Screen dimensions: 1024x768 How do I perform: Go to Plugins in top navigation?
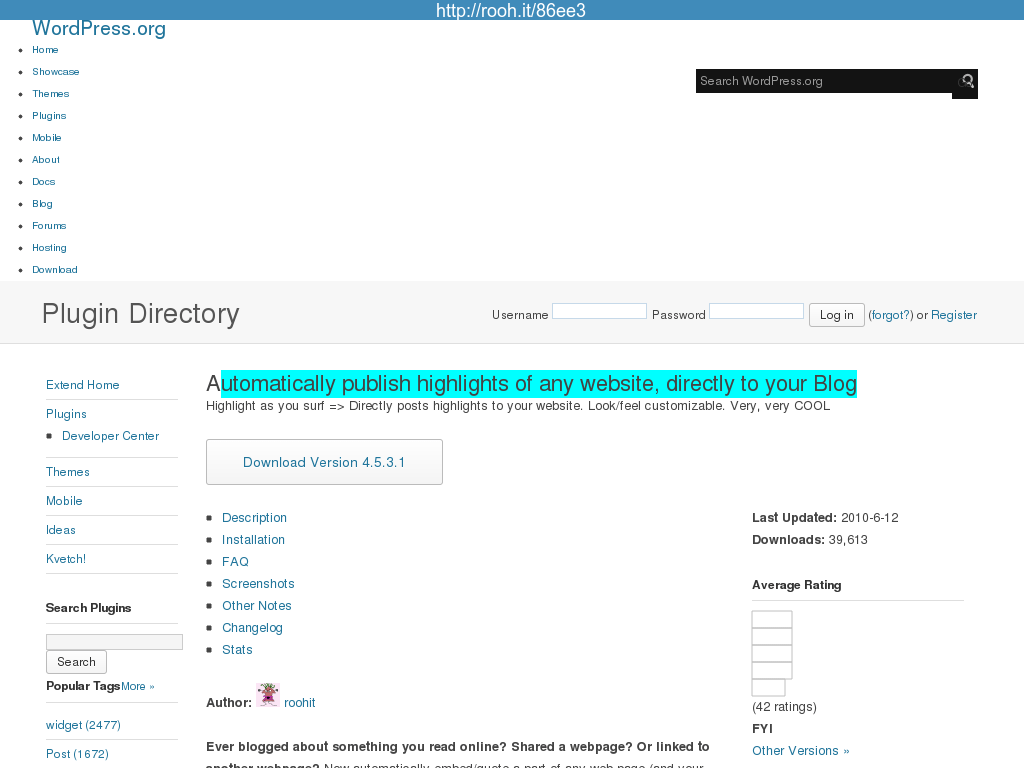click(49, 116)
